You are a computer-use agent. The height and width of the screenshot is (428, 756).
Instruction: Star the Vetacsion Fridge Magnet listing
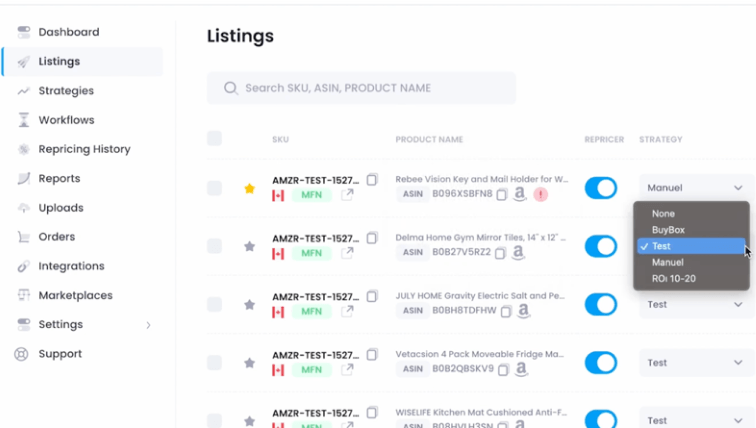coord(250,363)
